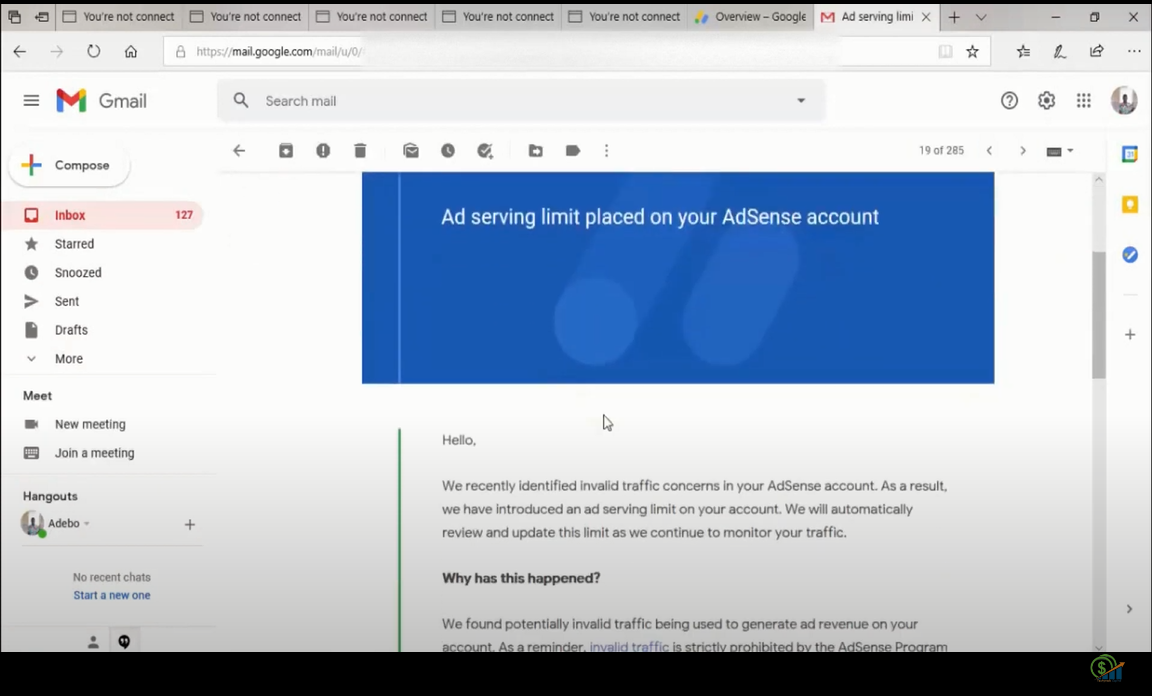Report this email as spam
Screen dimensions: 1152x696
coord(323,151)
